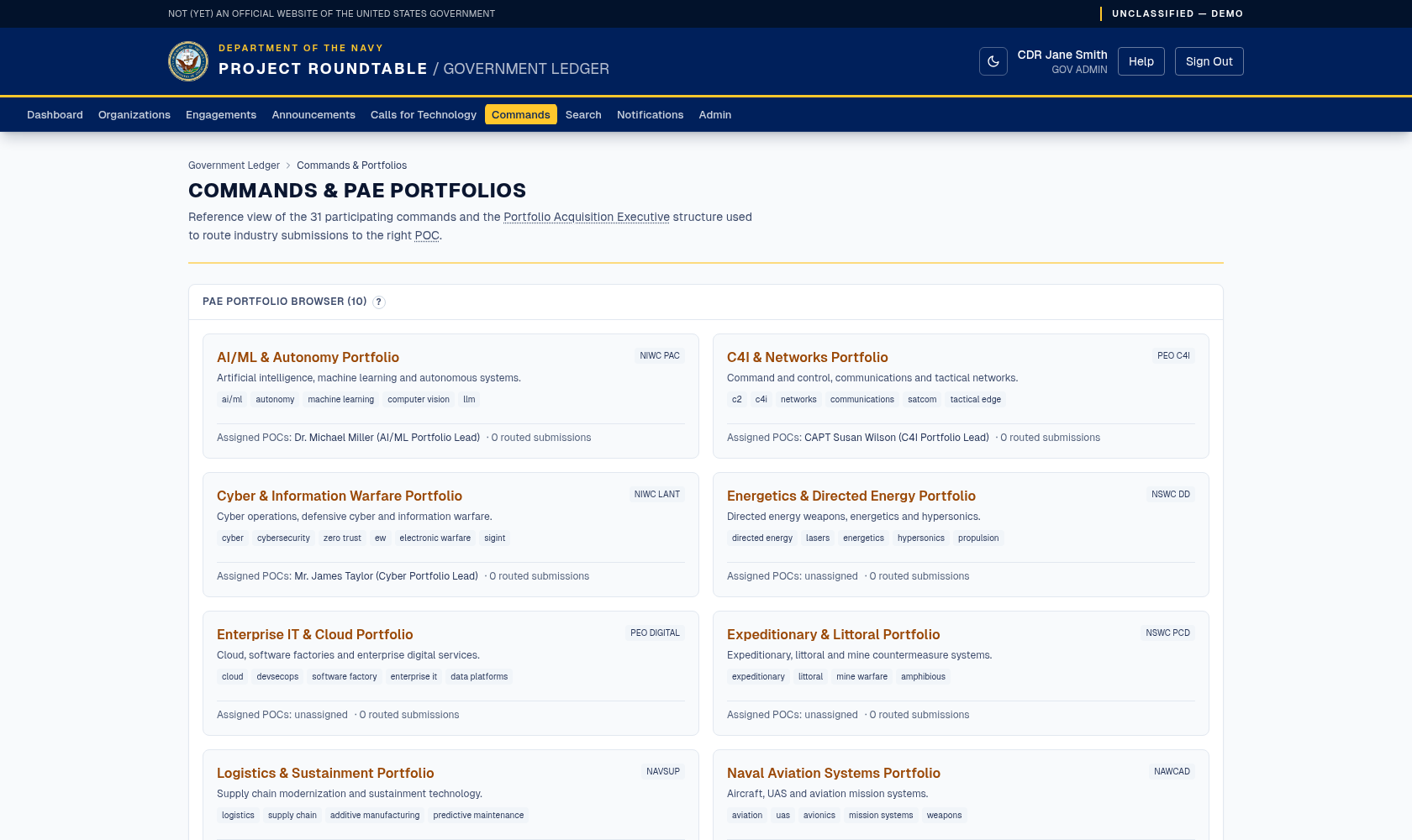Image resolution: width=1412 pixels, height=840 pixels.
Task: Click the 'zero trust' tag
Action: pos(342,538)
